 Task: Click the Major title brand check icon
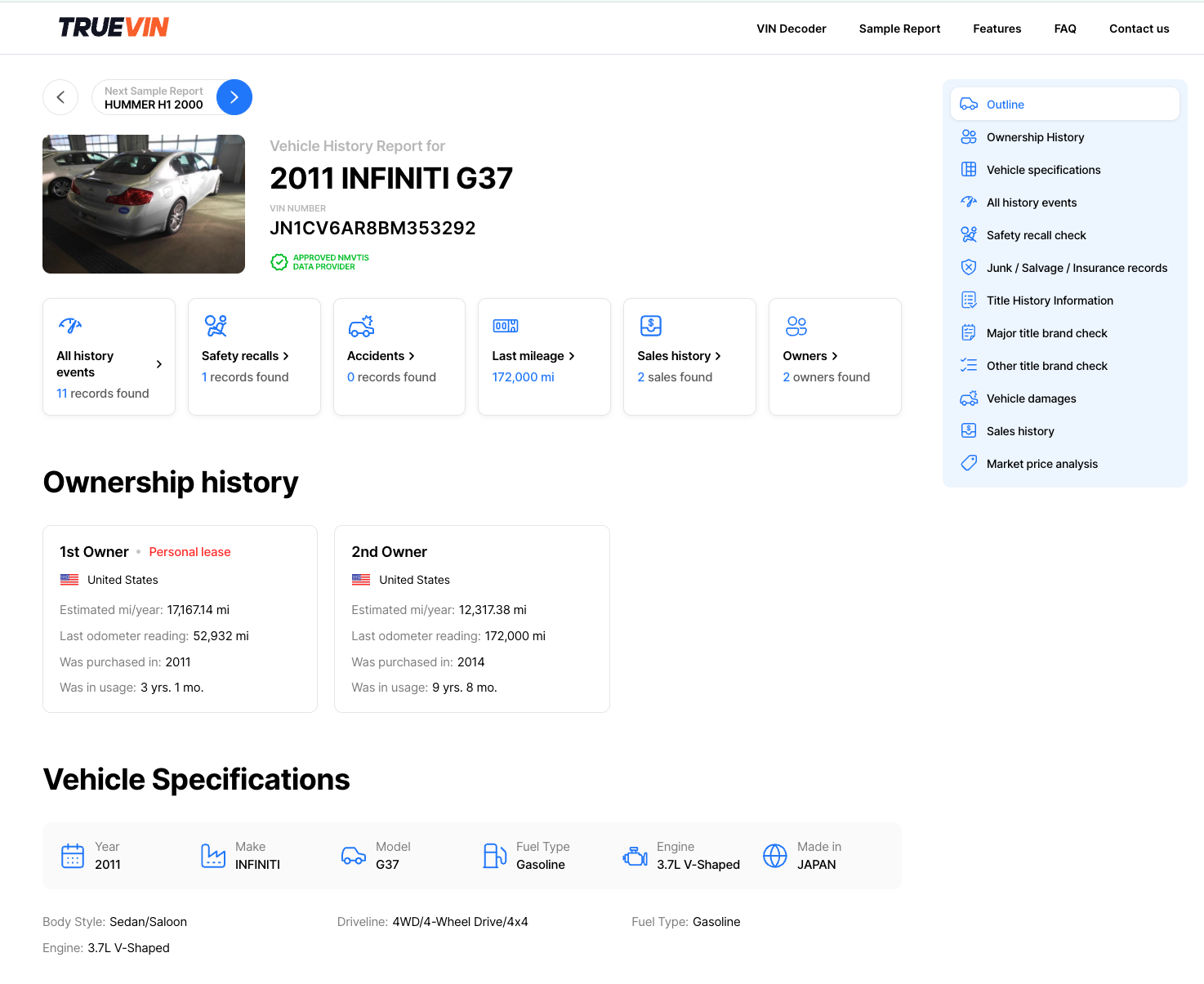pyautogui.click(x=969, y=333)
